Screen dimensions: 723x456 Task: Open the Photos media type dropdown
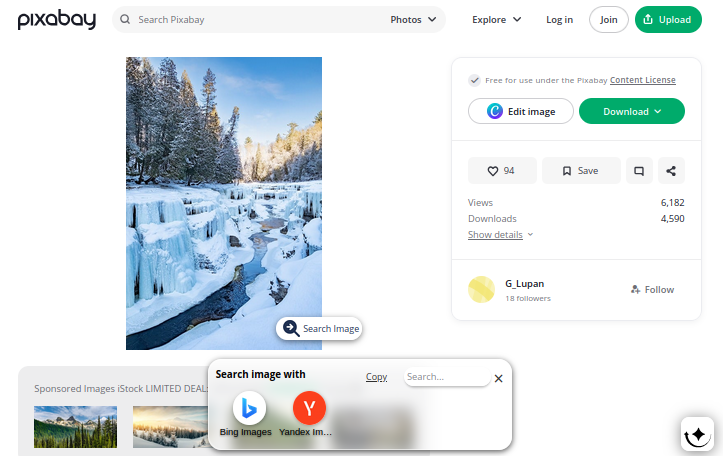(x=413, y=19)
